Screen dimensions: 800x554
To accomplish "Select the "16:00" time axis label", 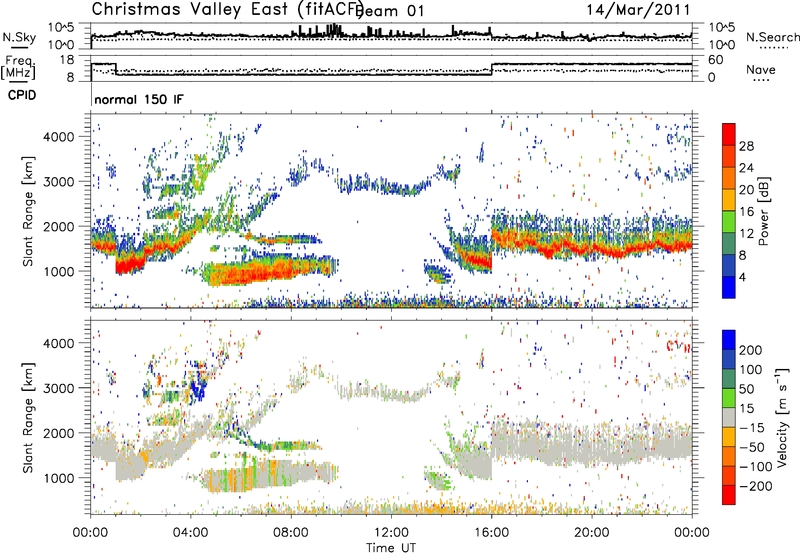I will [491, 533].
